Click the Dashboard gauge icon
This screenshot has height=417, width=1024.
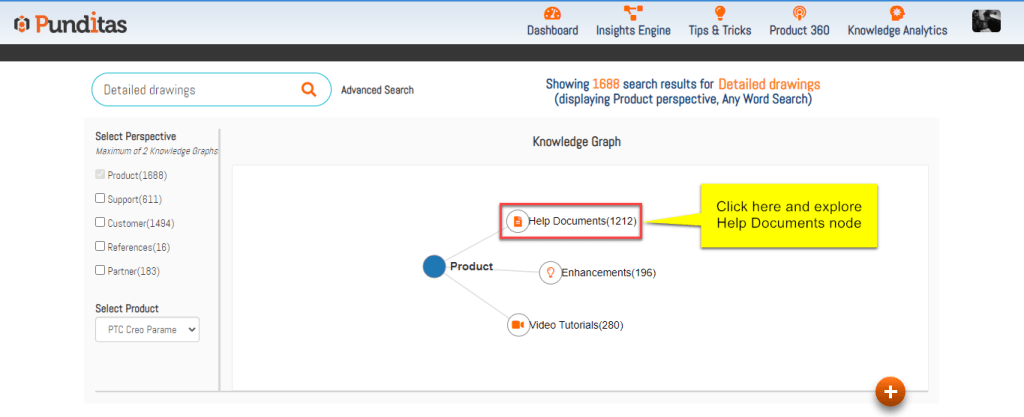click(x=552, y=13)
